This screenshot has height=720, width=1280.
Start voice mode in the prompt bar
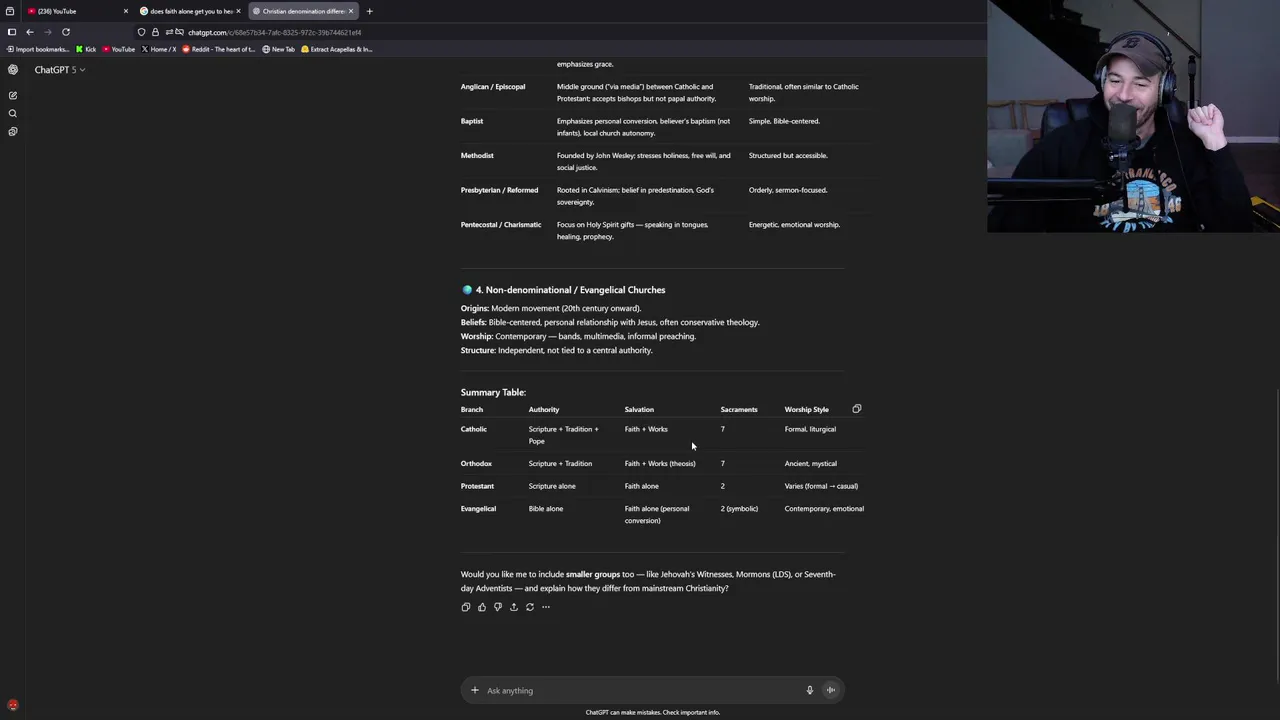pyautogui.click(x=831, y=690)
